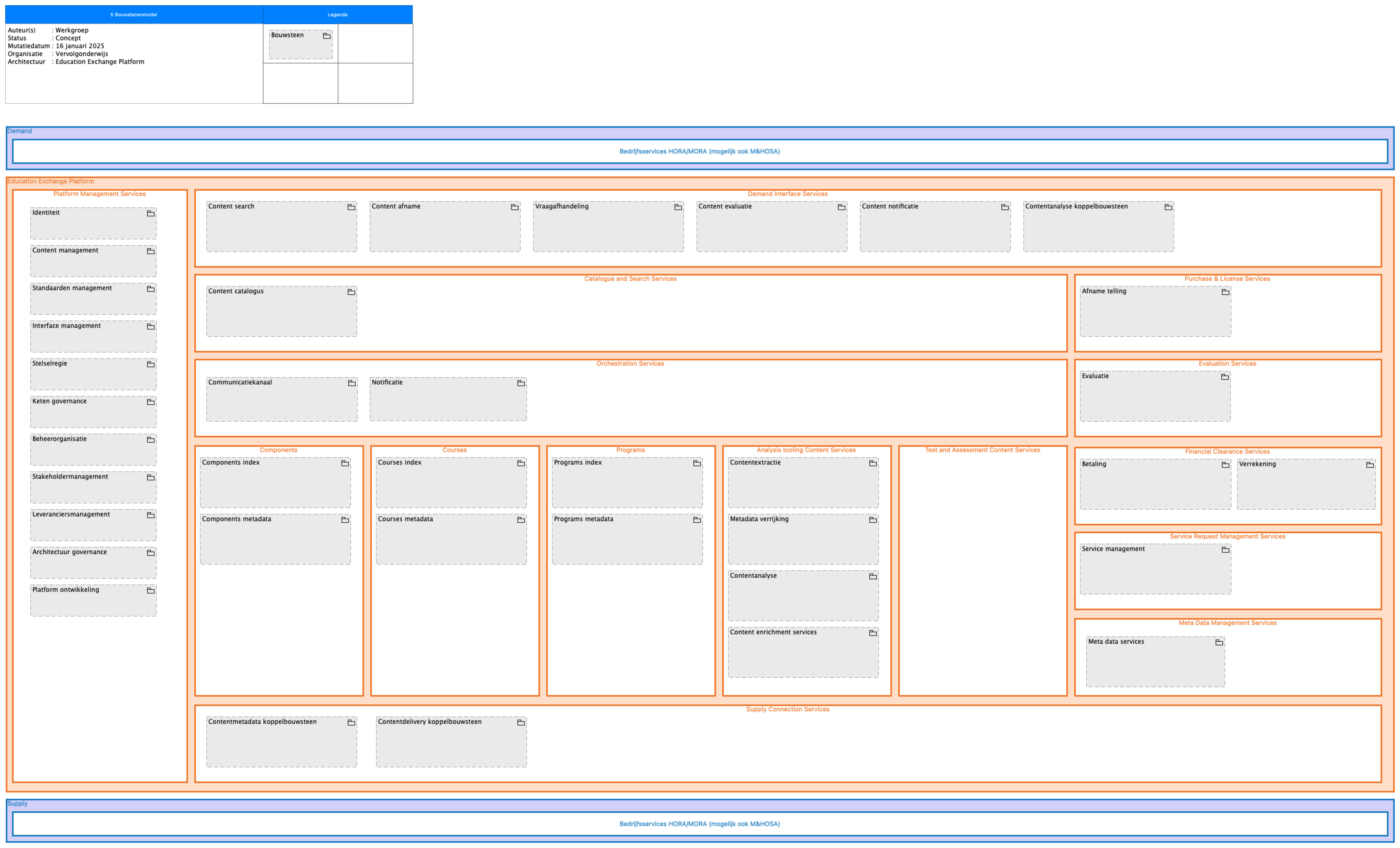Click the icon on Contentextractie block
Viewport: 1400px width, 848px height.
(873, 464)
